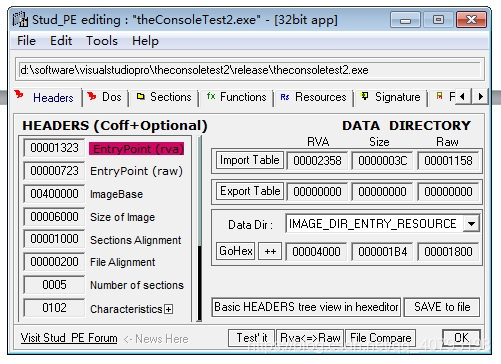This screenshot has height=364, width=501.
Task: Click File Alignment value 00000200
Action: 54,262
